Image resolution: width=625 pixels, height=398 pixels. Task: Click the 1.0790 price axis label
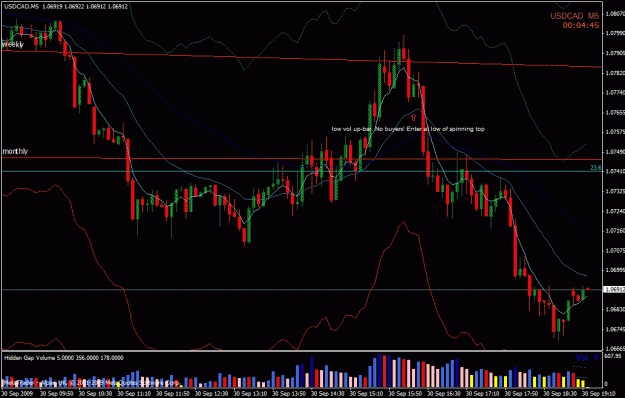(615, 53)
